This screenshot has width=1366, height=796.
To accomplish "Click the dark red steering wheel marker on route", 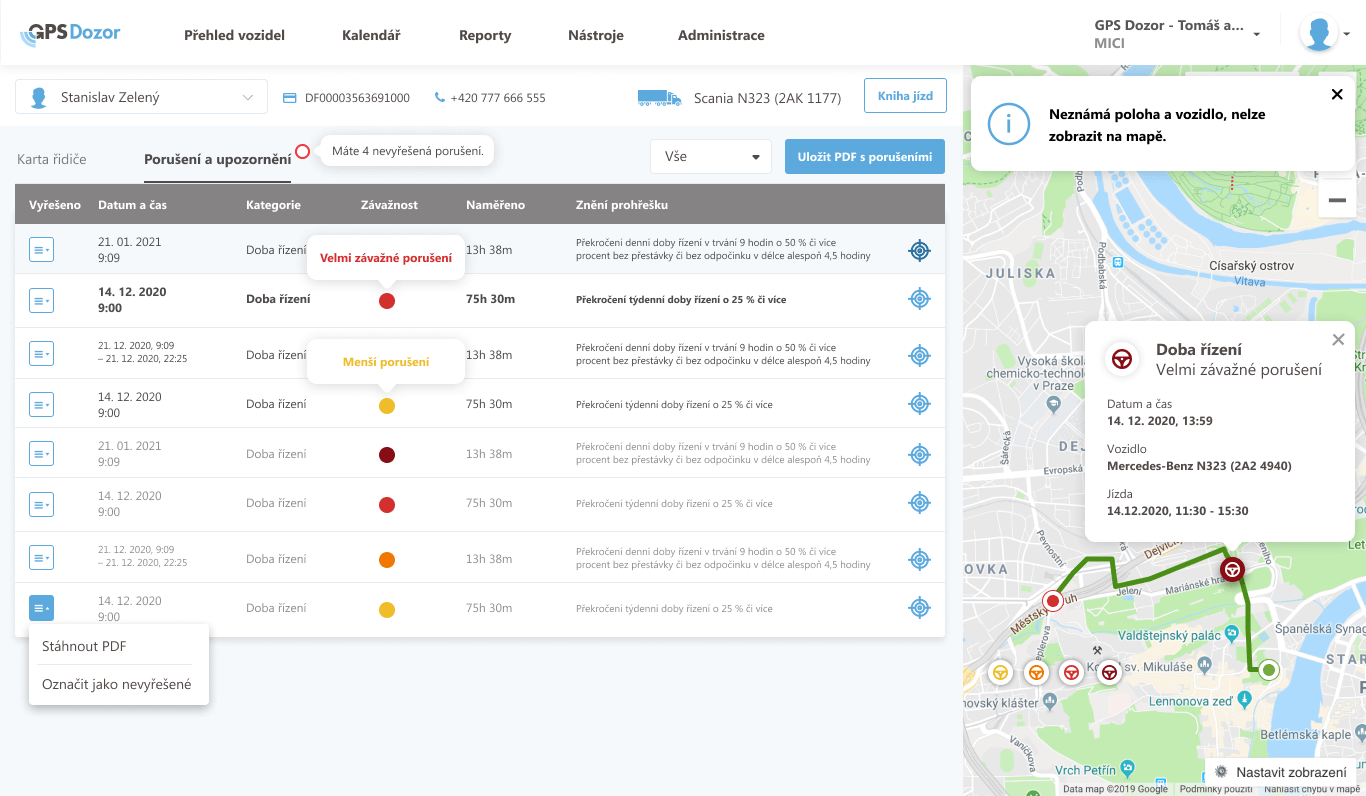I will [x=1232, y=570].
